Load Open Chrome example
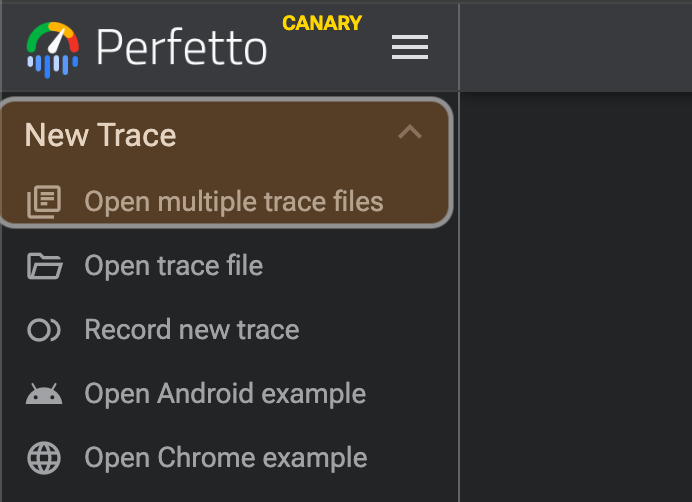The height and width of the screenshot is (502, 692). point(225,458)
